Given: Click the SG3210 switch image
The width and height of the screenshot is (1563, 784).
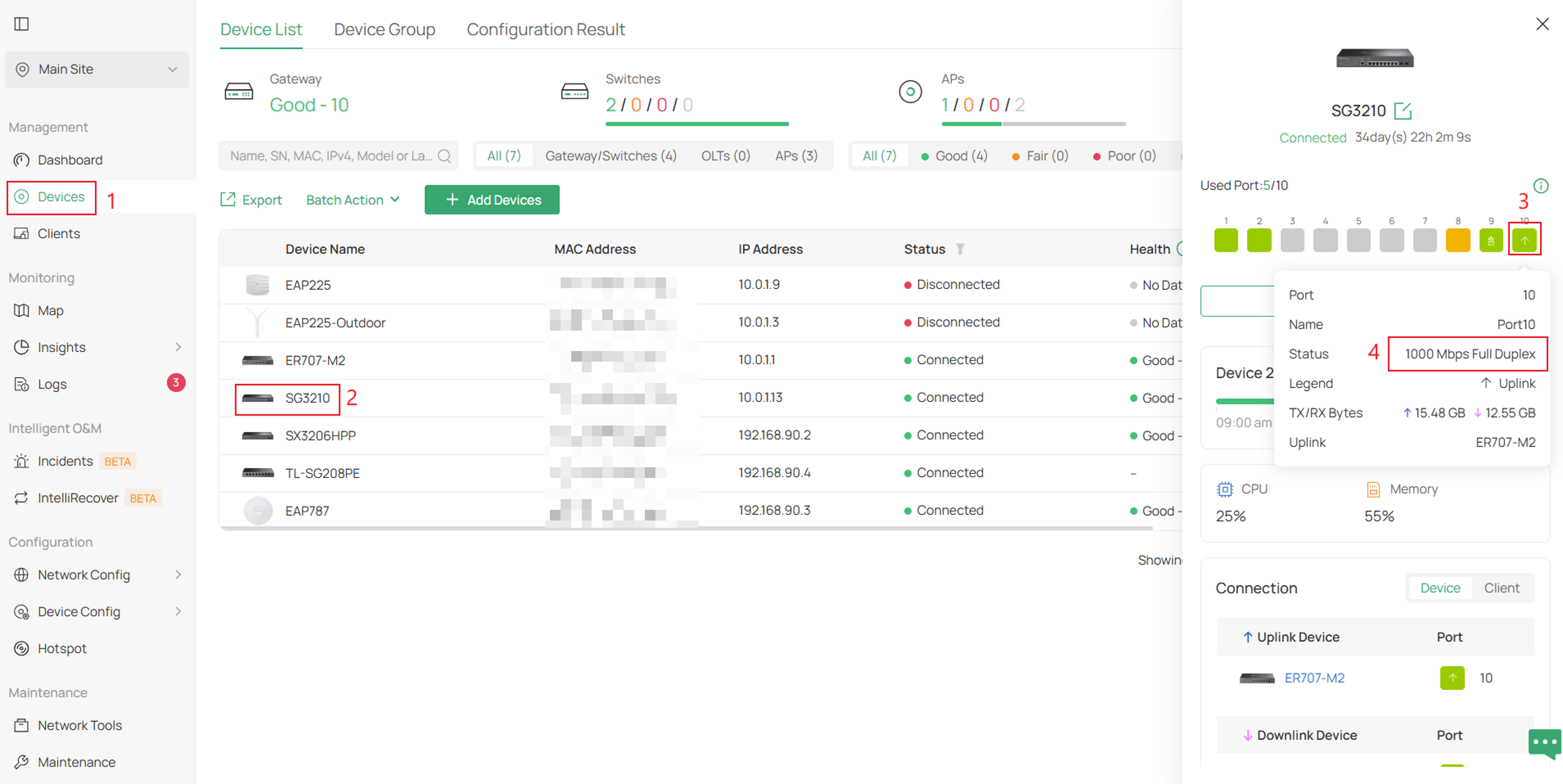Looking at the screenshot, I should pos(1375,58).
